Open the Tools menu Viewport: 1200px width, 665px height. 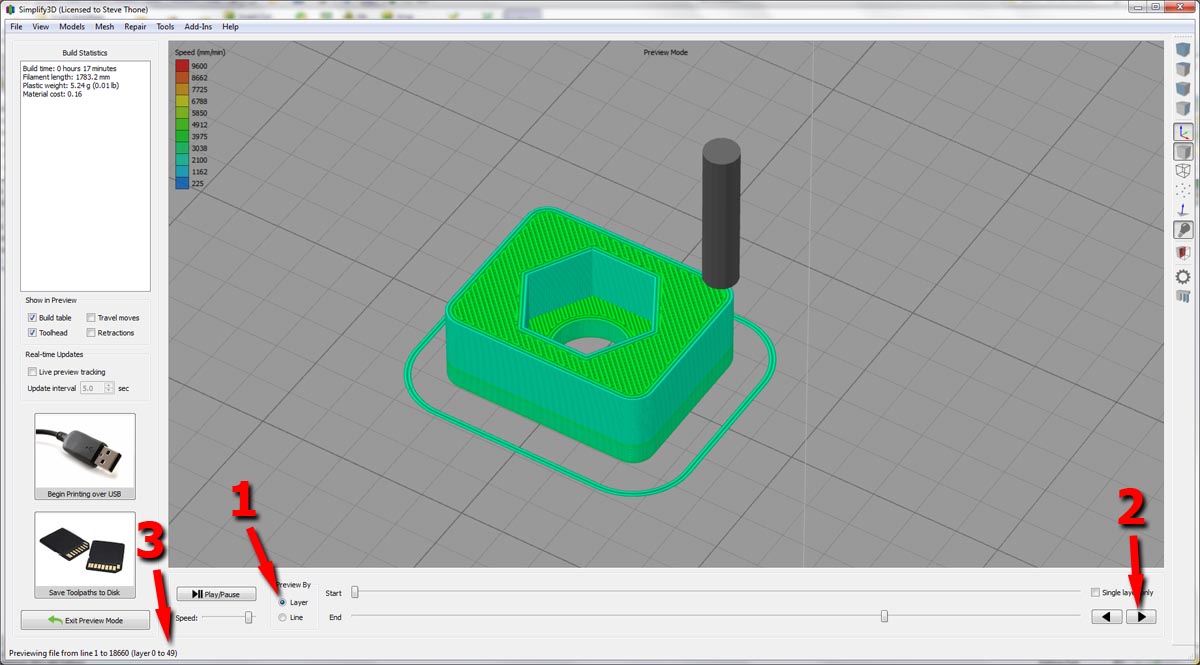(x=165, y=27)
